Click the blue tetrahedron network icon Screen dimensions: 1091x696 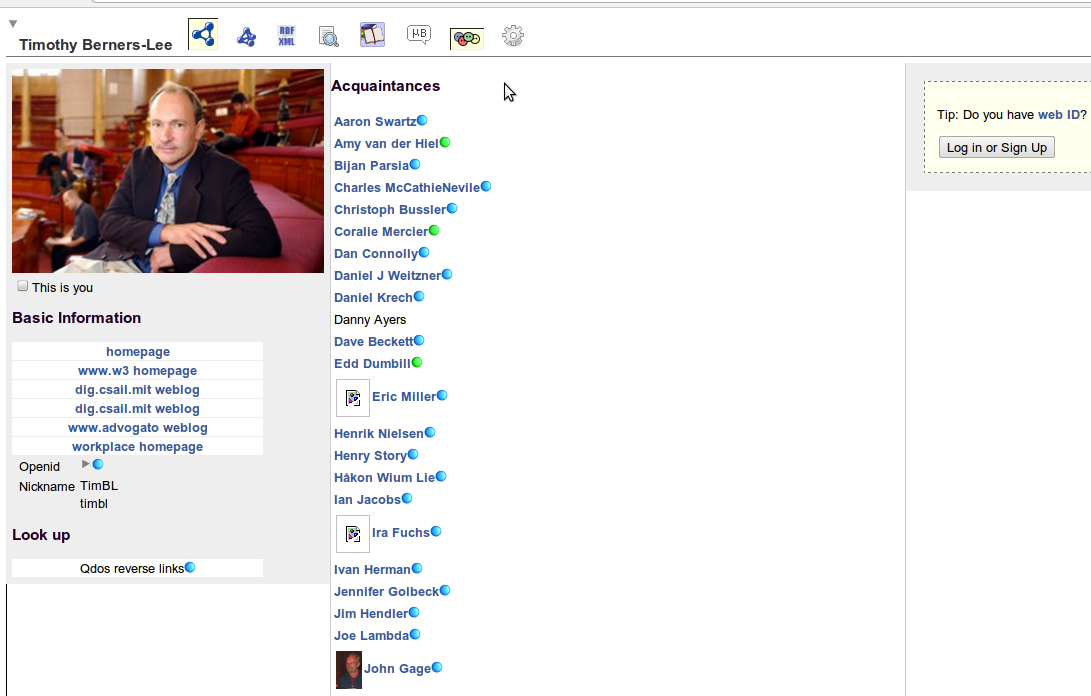coord(246,37)
